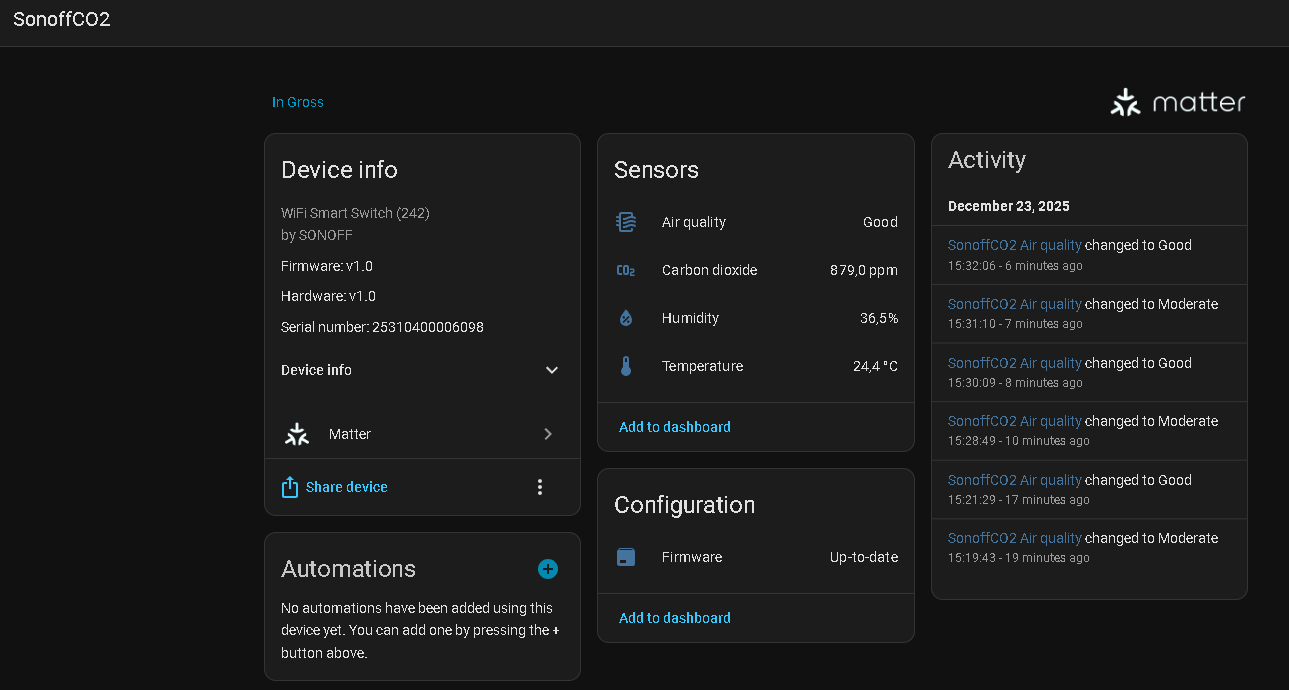Screen dimensions: 1289x690
Task: Click the Carbon dioxide CO2 icon
Action: click(x=626, y=270)
